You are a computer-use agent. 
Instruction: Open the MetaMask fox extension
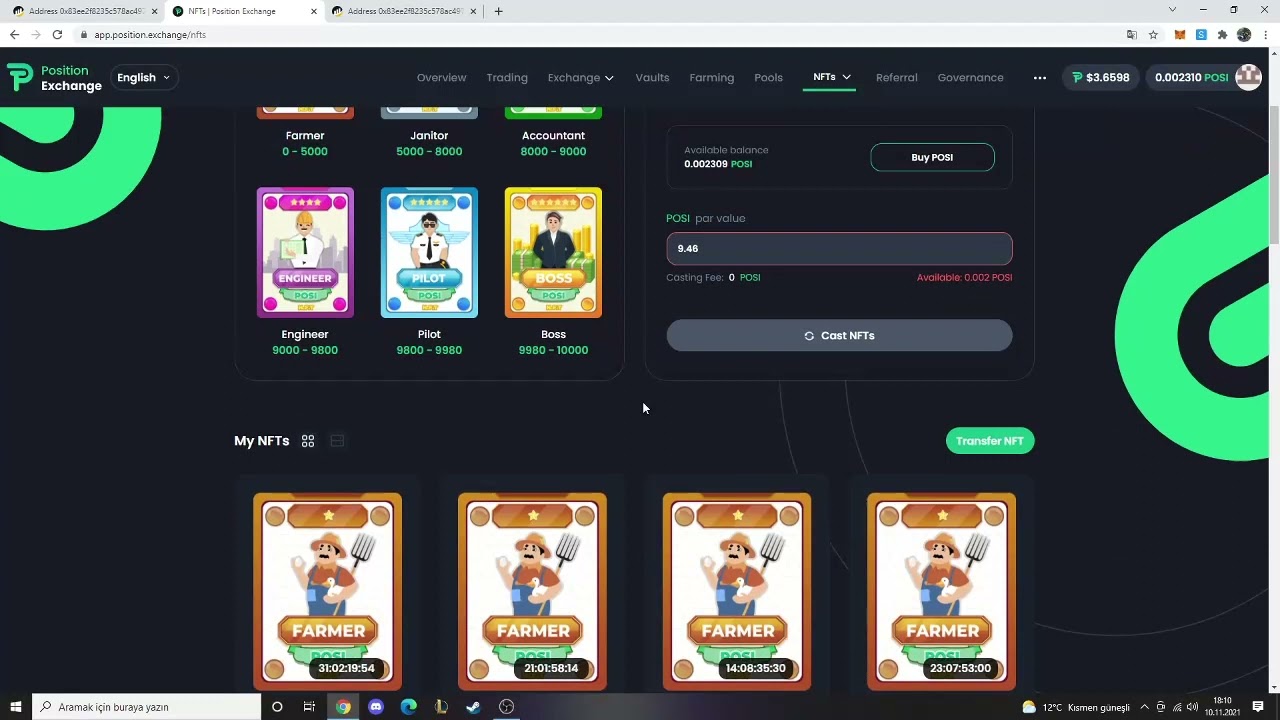pyautogui.click(x=1180, y=34)
